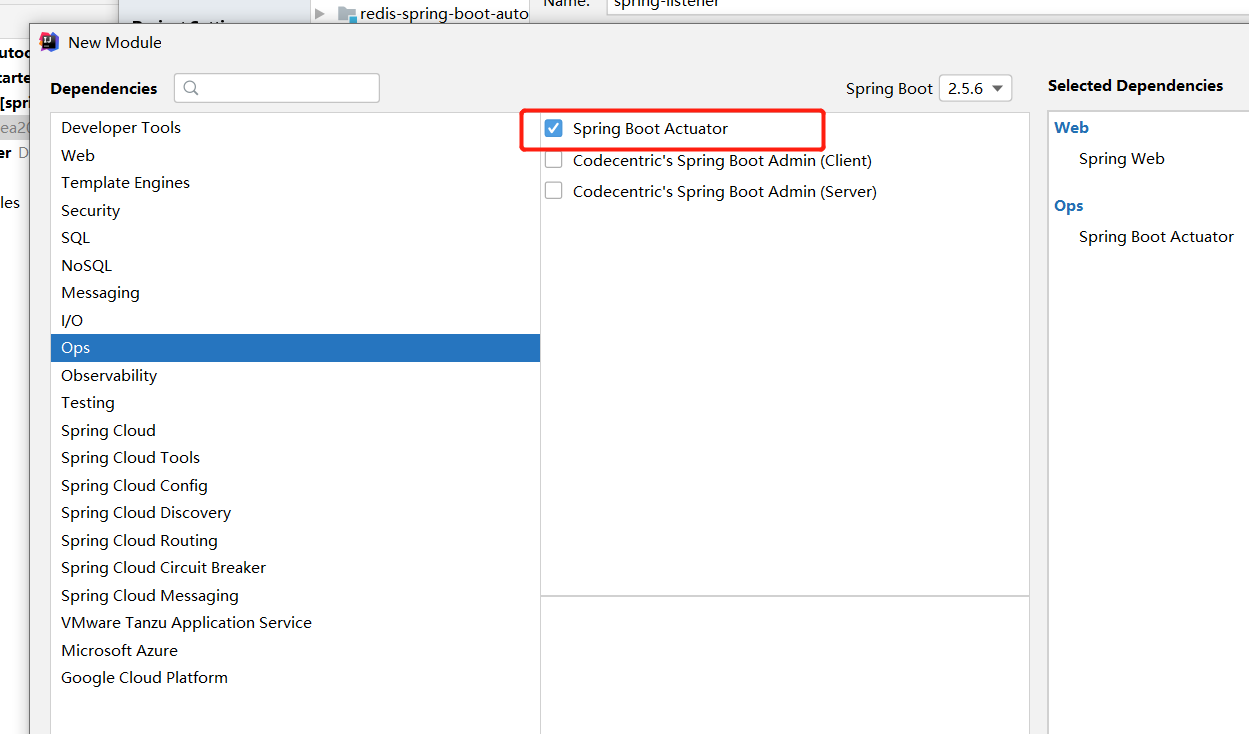Select the Google Cloud Platform category
This screenshot has height=734, width=1249.
(x=295, y=678)
